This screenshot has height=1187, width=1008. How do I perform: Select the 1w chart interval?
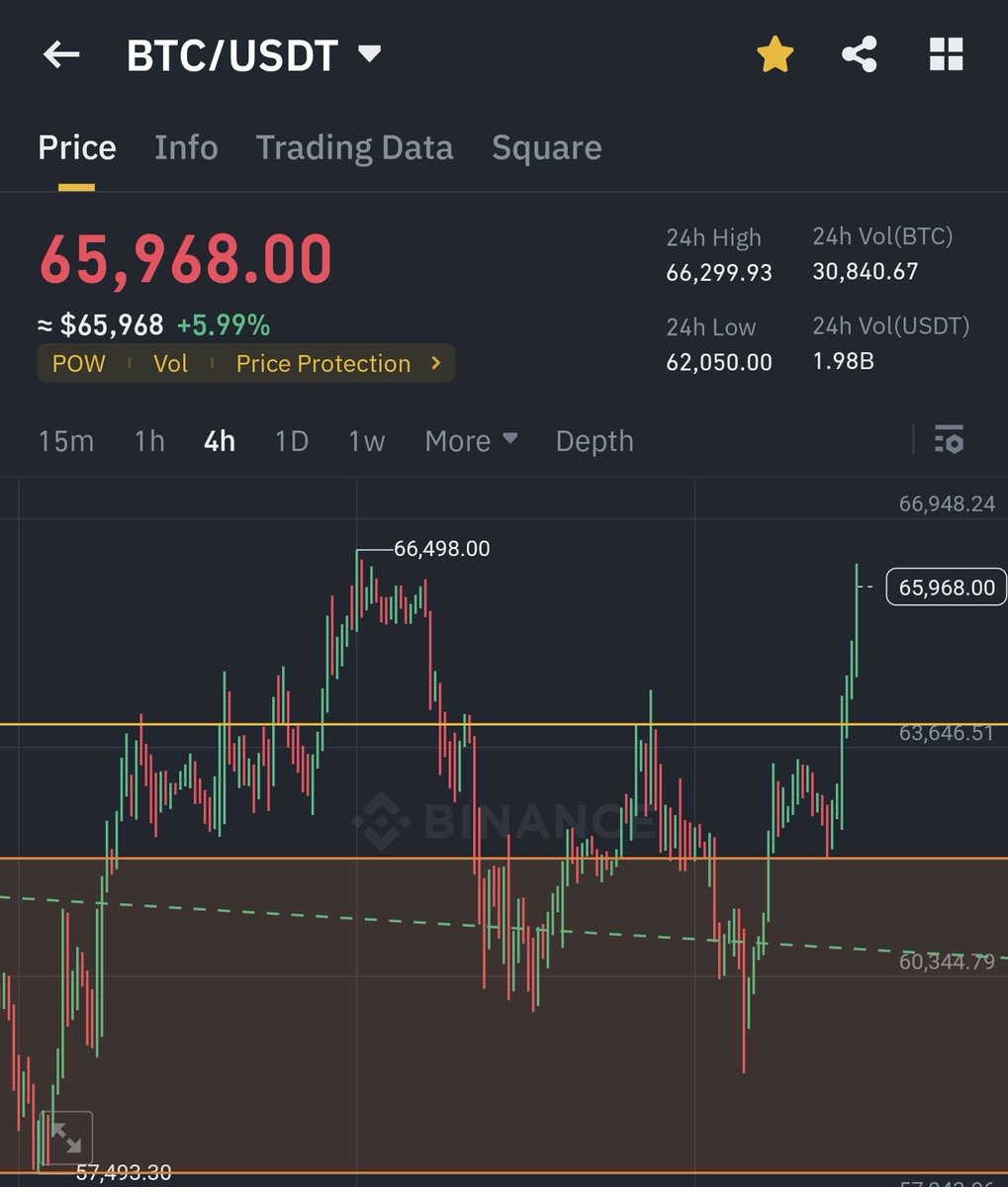(367, 441)
